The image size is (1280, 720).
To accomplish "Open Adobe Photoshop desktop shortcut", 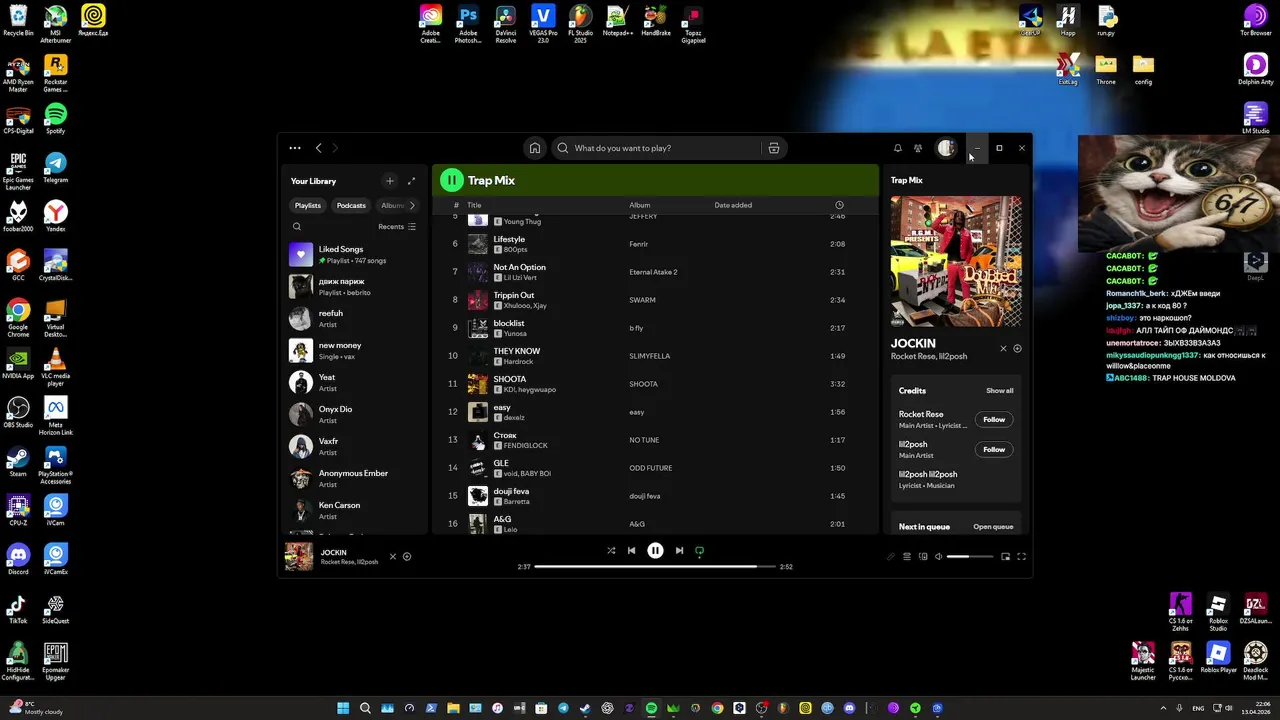I will (468, 24).
